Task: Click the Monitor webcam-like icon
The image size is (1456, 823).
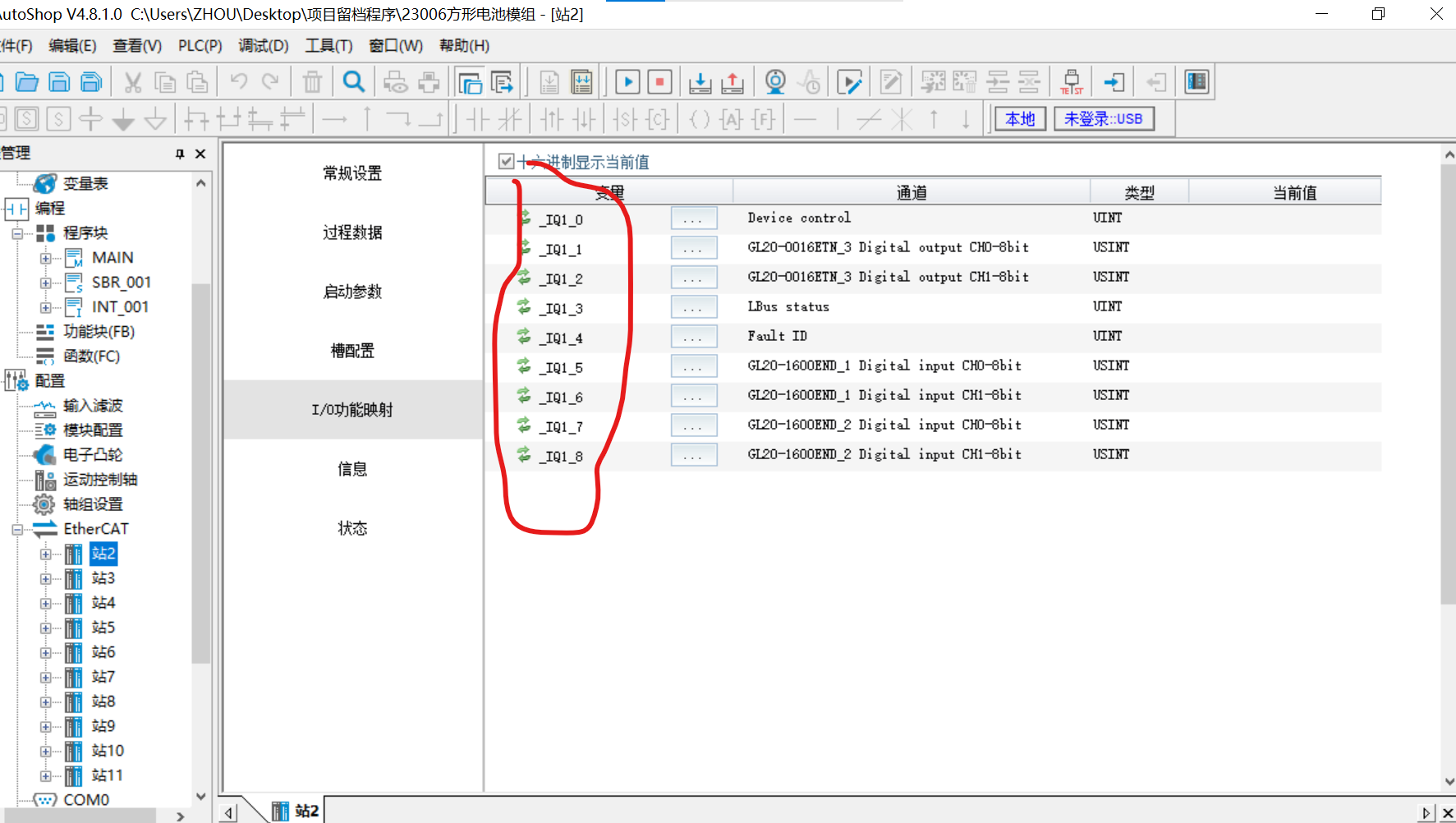Action: pyautogui.click(x=775, y=82)
